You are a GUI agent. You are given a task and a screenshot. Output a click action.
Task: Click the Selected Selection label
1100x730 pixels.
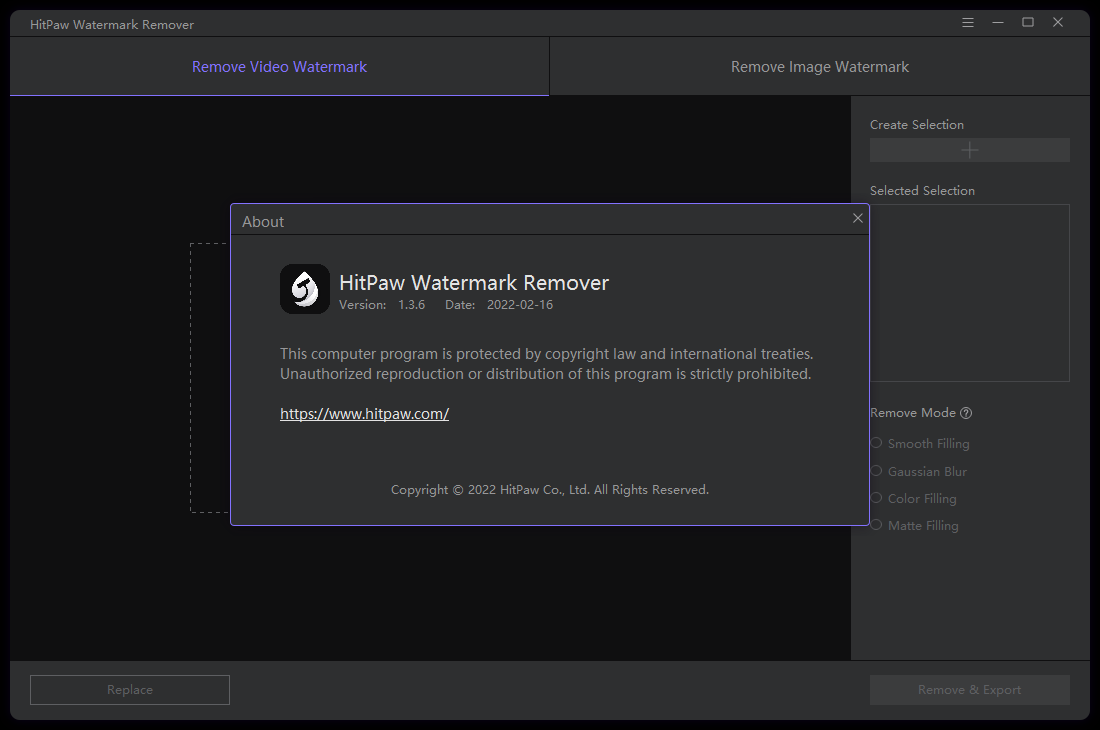[x=922, y=191]
